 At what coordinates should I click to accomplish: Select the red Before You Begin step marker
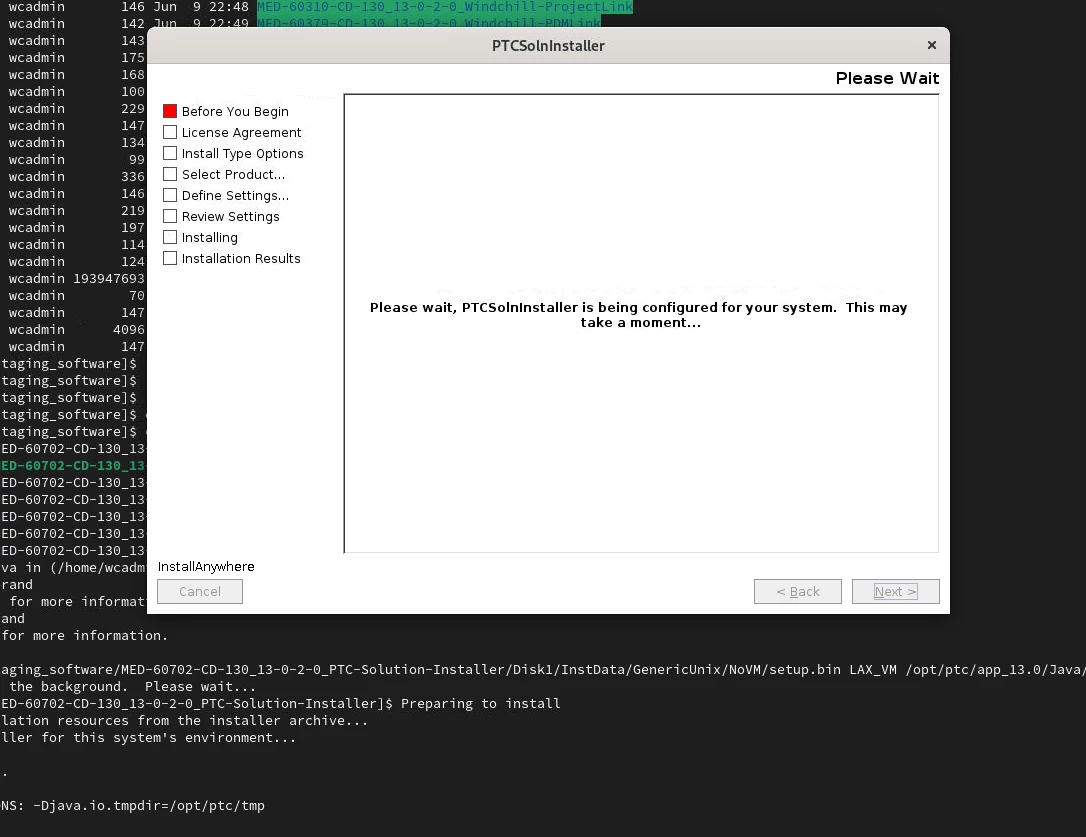[170, 111]
